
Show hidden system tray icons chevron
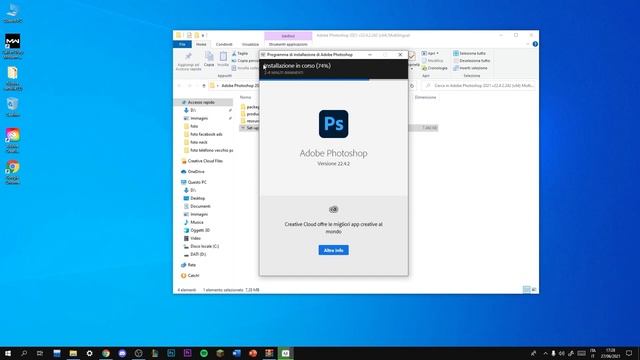pos(545,353)
